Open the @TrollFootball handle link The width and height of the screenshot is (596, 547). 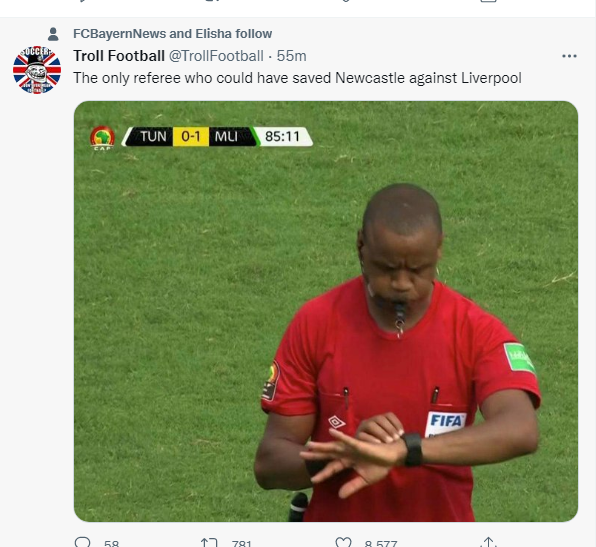click(x=216, y=56)
